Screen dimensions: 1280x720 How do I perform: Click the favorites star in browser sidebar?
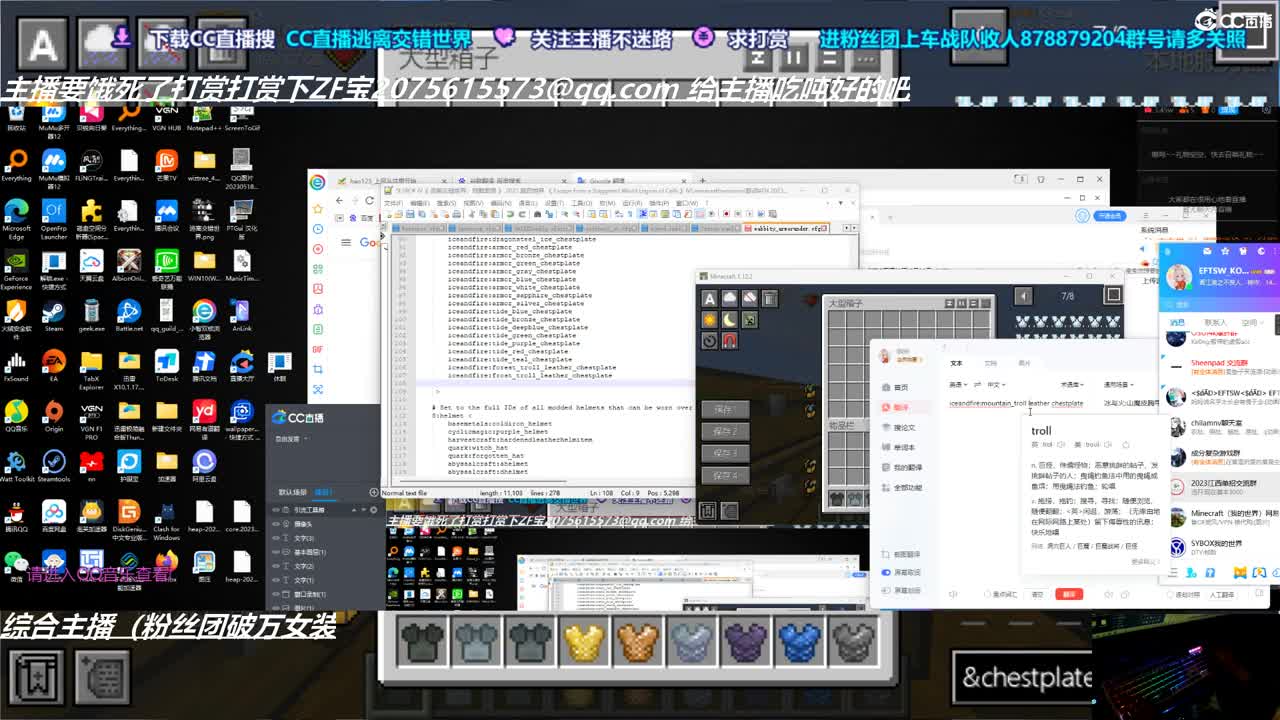point(317,208)
